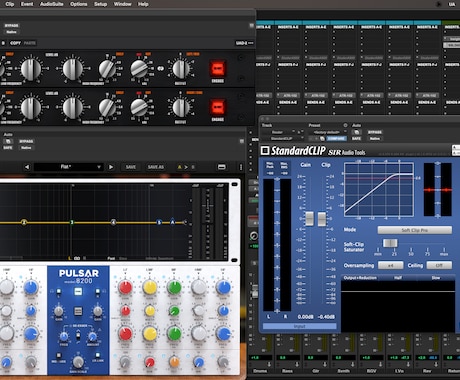Click the SAVE AS preset button
The image size is (460, 380).
(156, 167)
